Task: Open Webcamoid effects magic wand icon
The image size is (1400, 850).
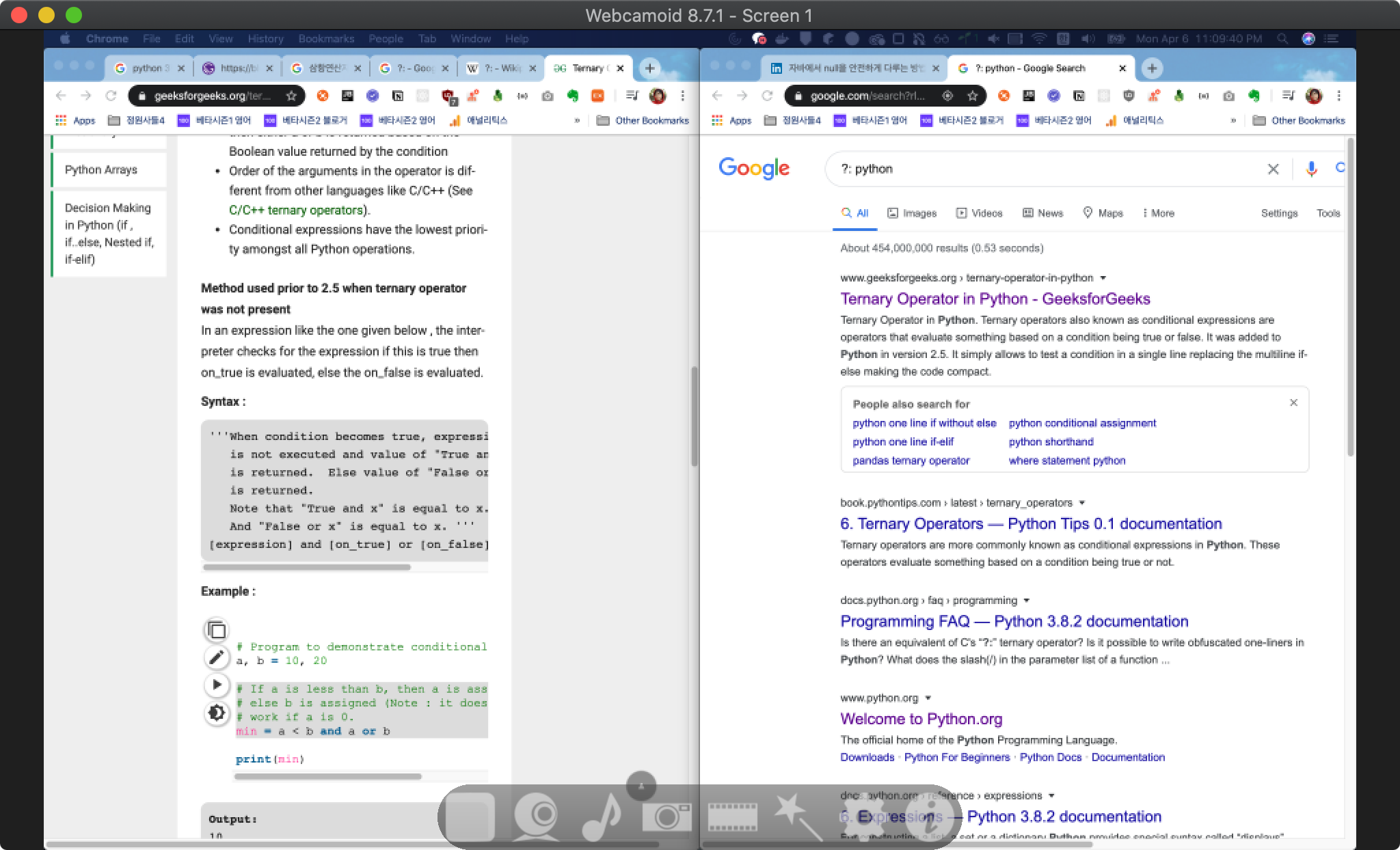Action: point(798,816)
